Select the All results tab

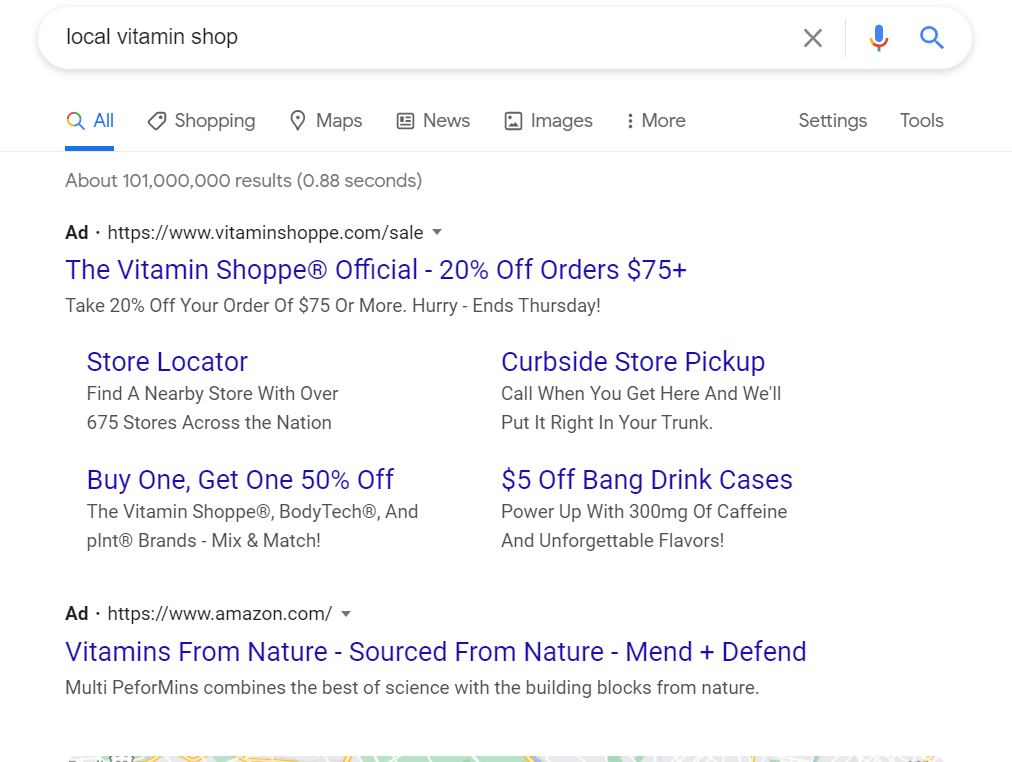[x=90, y=121]
